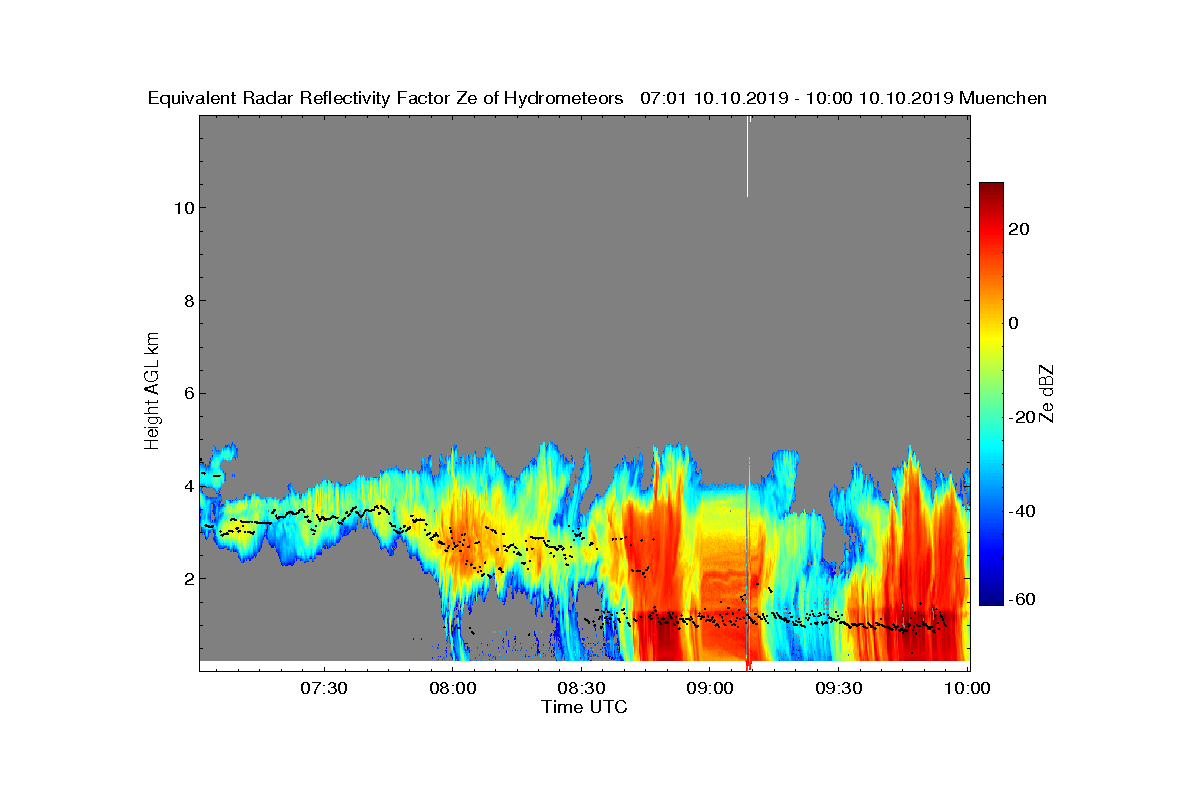Click the start time '07:01 10.10.2019' in title

[x=710, y=98]
